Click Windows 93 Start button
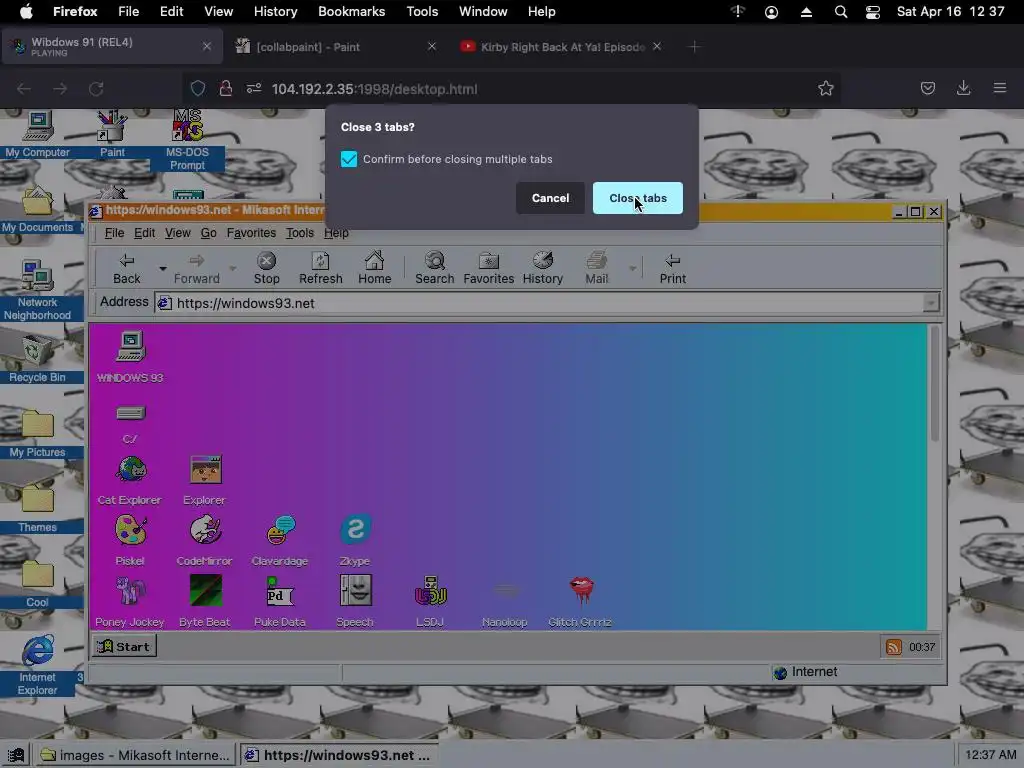Screen dimensions: 1024x768 tap(124, 647)
